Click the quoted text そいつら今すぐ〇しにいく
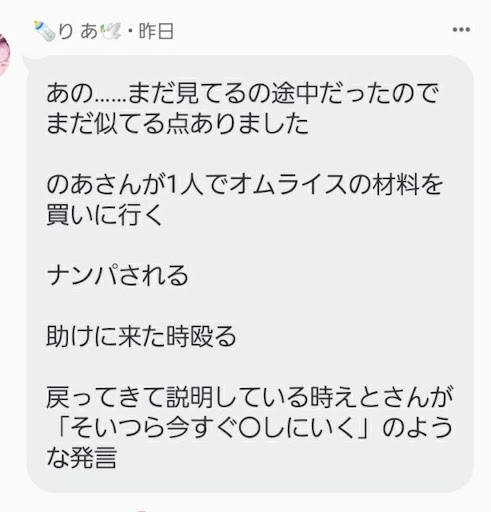The image size is (491, 512). coord(212,427)
